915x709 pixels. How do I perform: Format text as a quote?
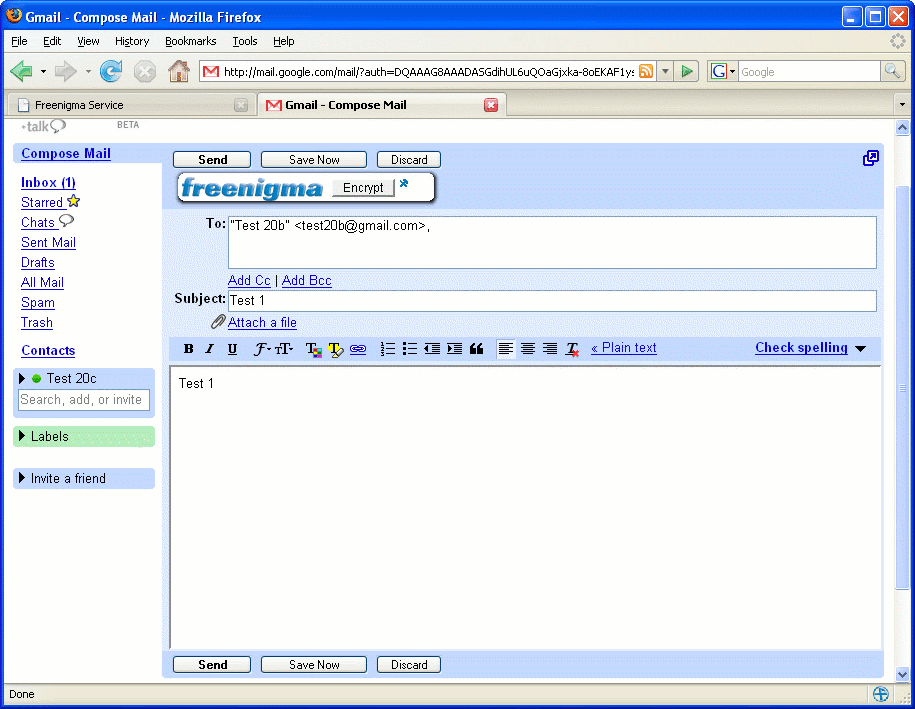pos(477,348)
